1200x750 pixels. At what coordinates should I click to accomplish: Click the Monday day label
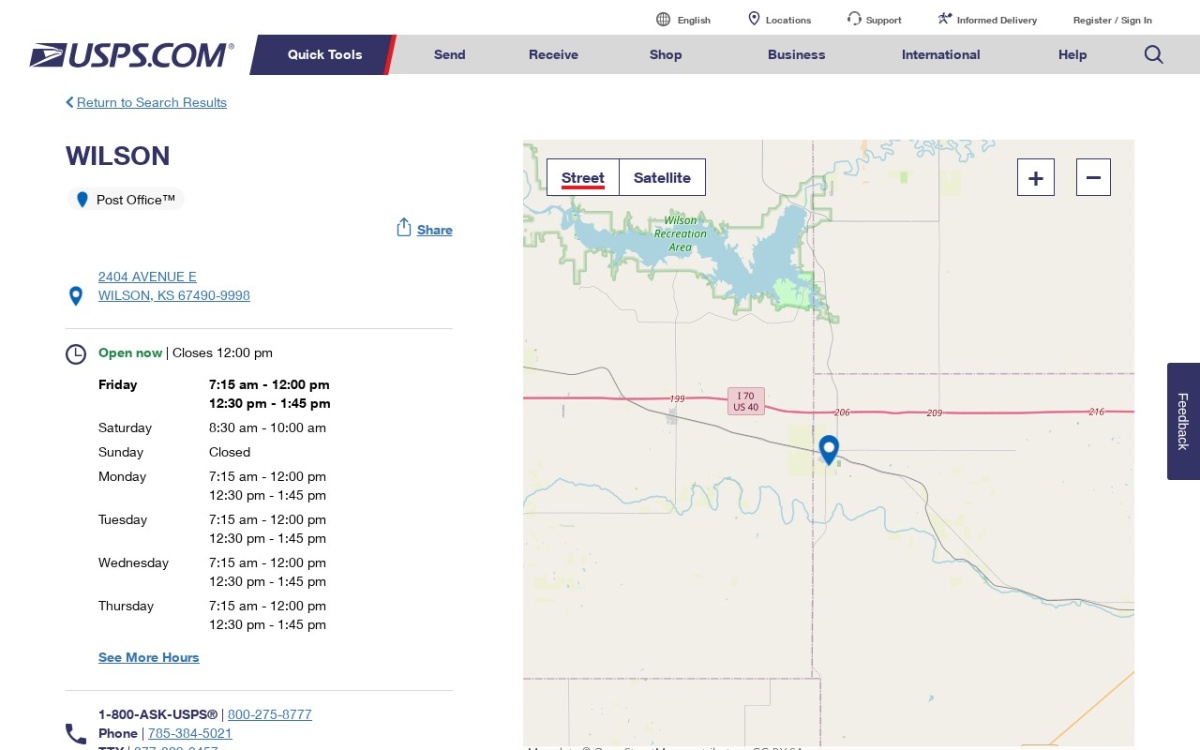tap(122, 477)
